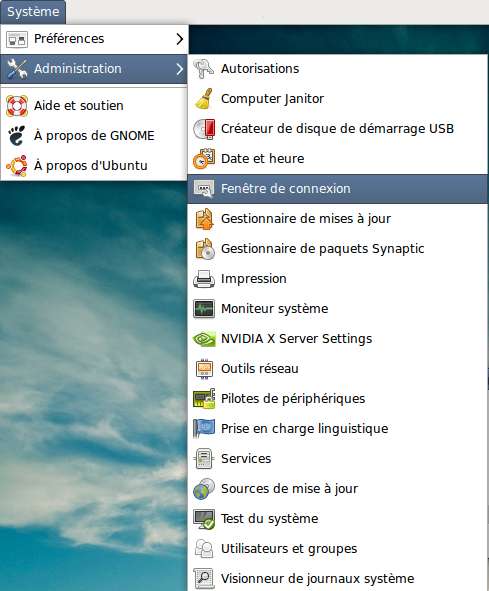This screenshot has height=591, width=489.
Task: Click the printer icon for Impression
Action: click(x=204, y=279)
